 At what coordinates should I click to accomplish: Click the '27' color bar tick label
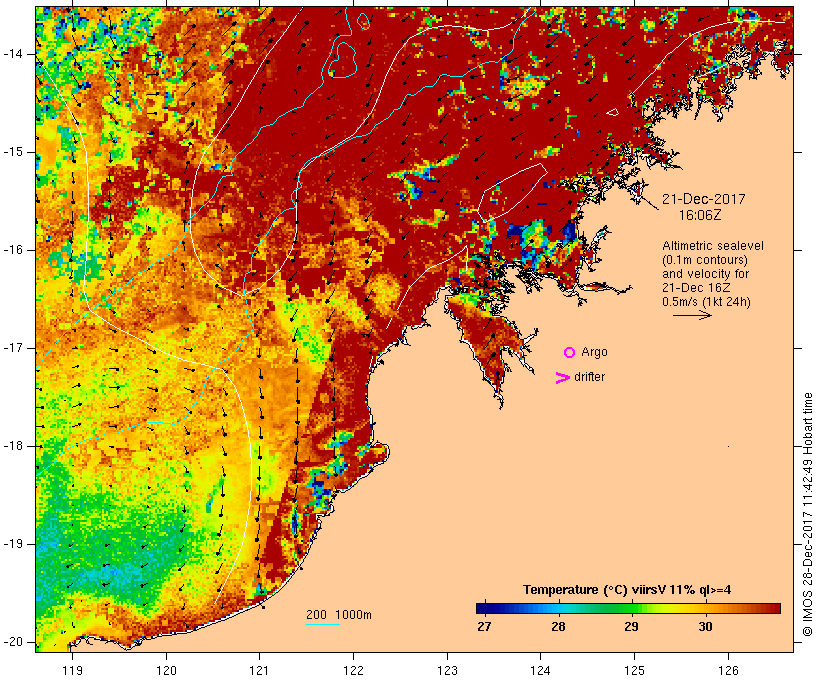pos(484,627)
